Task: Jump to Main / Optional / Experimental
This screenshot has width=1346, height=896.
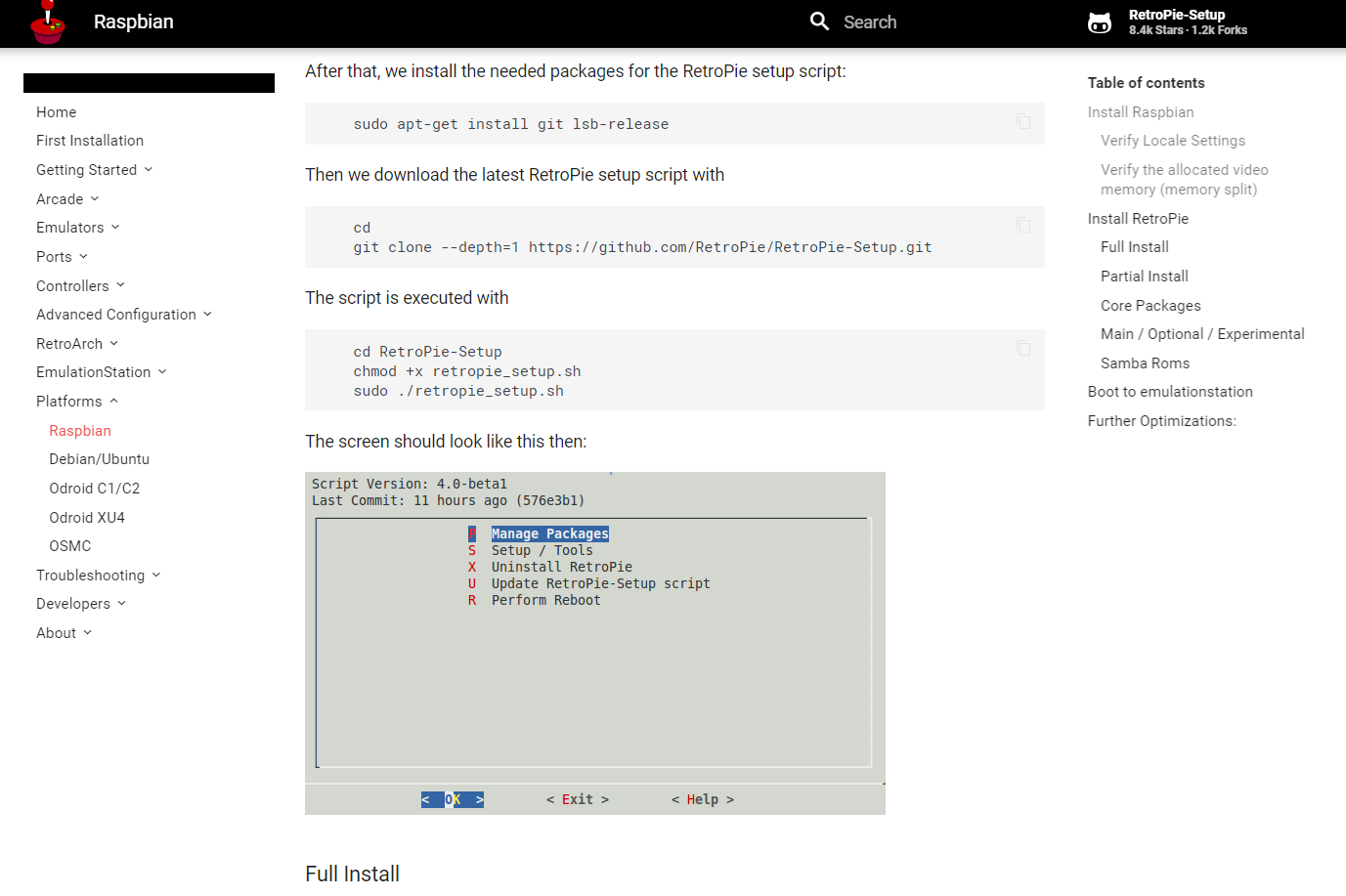Action: point(1202,334)
